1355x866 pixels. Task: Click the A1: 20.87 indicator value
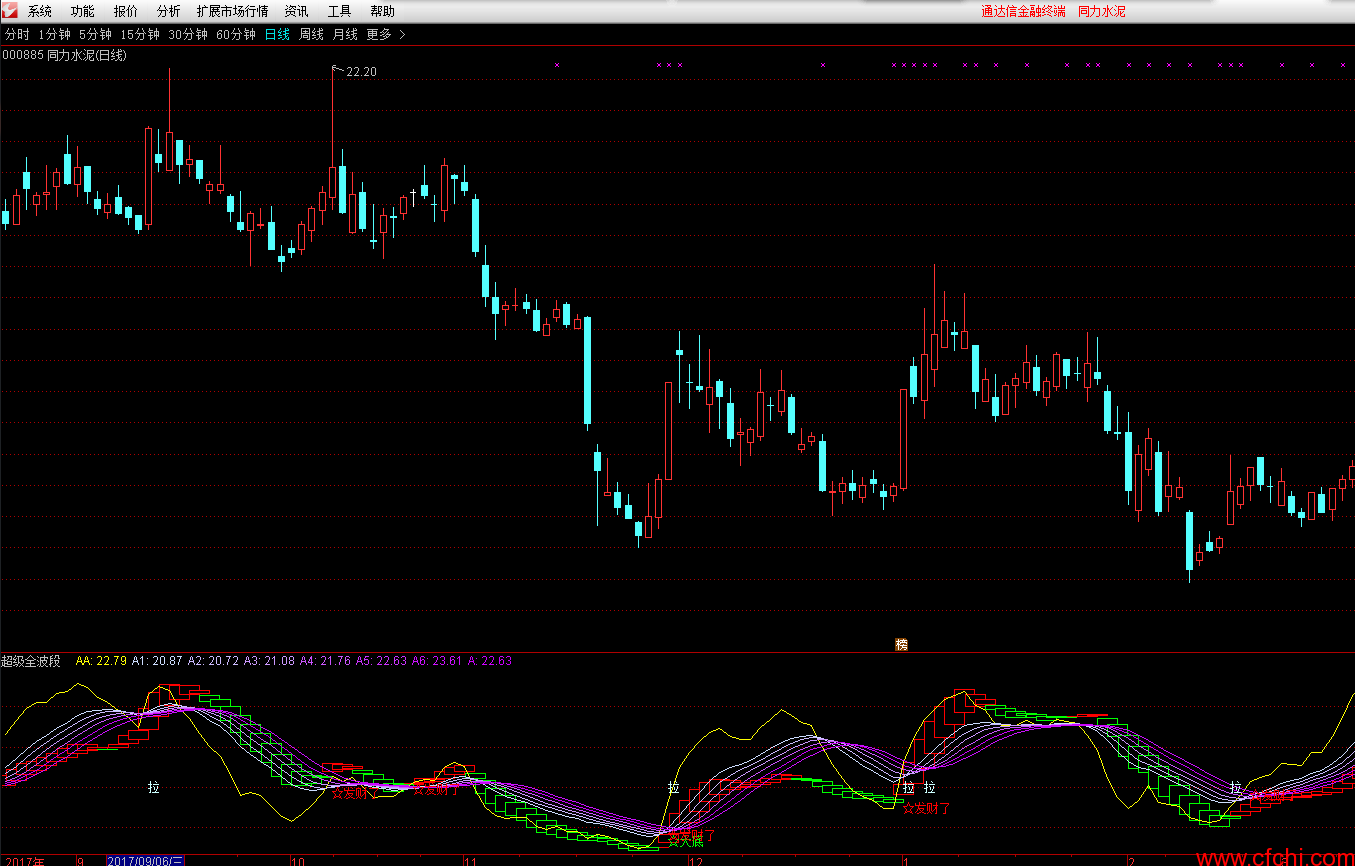point(157,661)
